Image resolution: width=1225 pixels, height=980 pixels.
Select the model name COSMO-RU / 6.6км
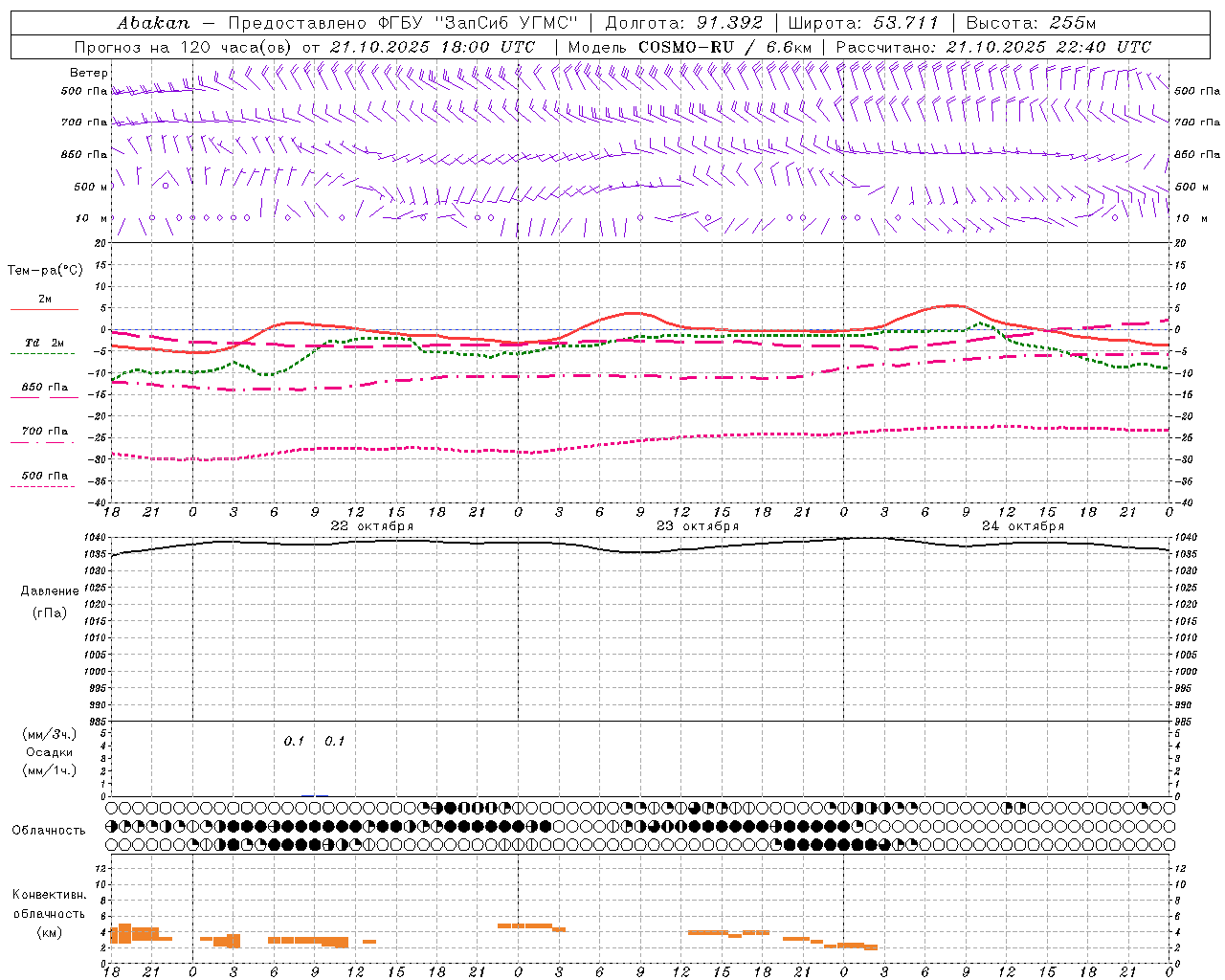(724, 47)
